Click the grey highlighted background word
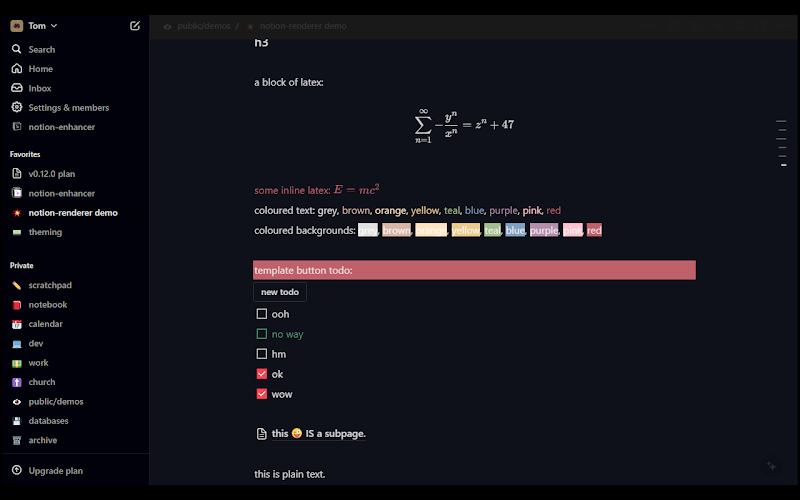Viewport: 800px width, 500px height. [368, 230]
